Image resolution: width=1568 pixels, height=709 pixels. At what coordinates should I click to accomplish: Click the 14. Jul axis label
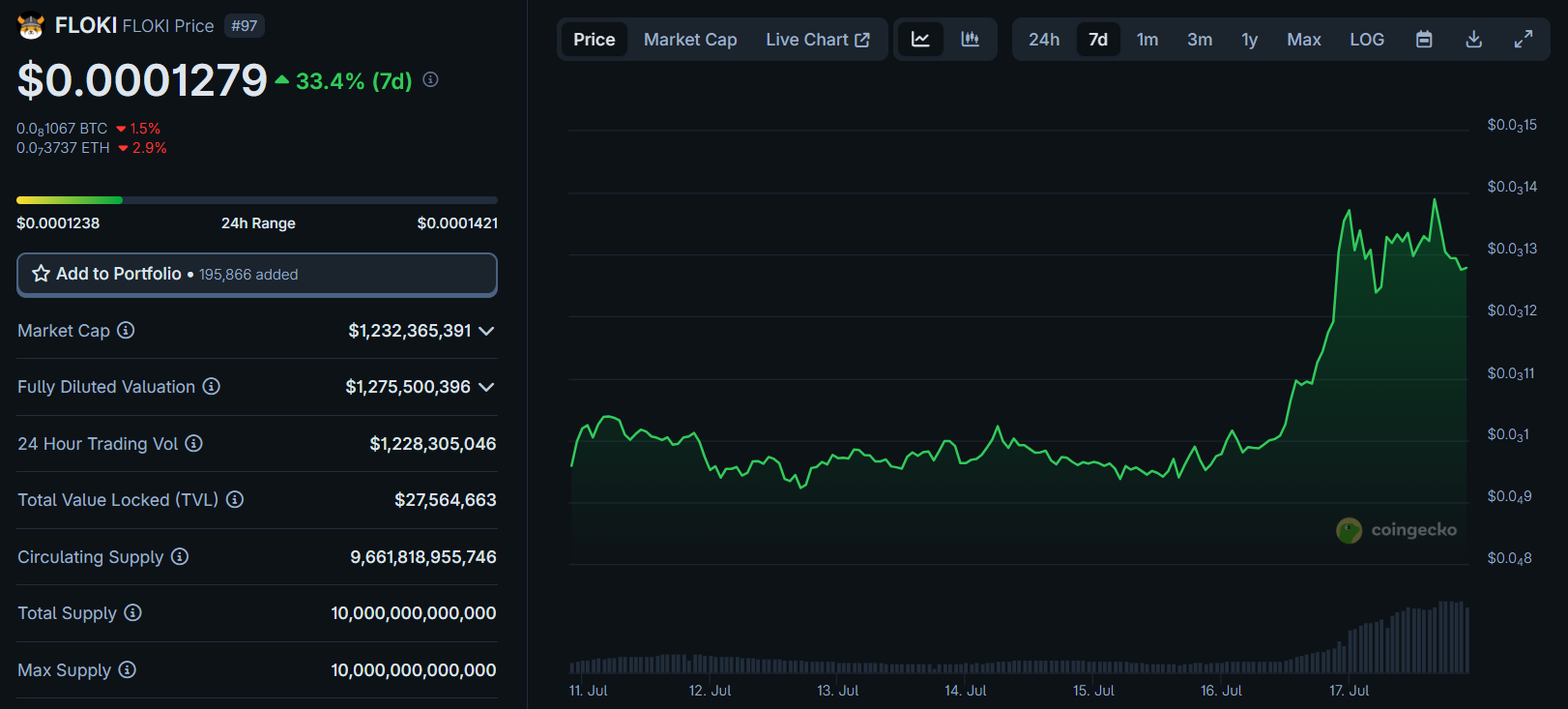966,691
